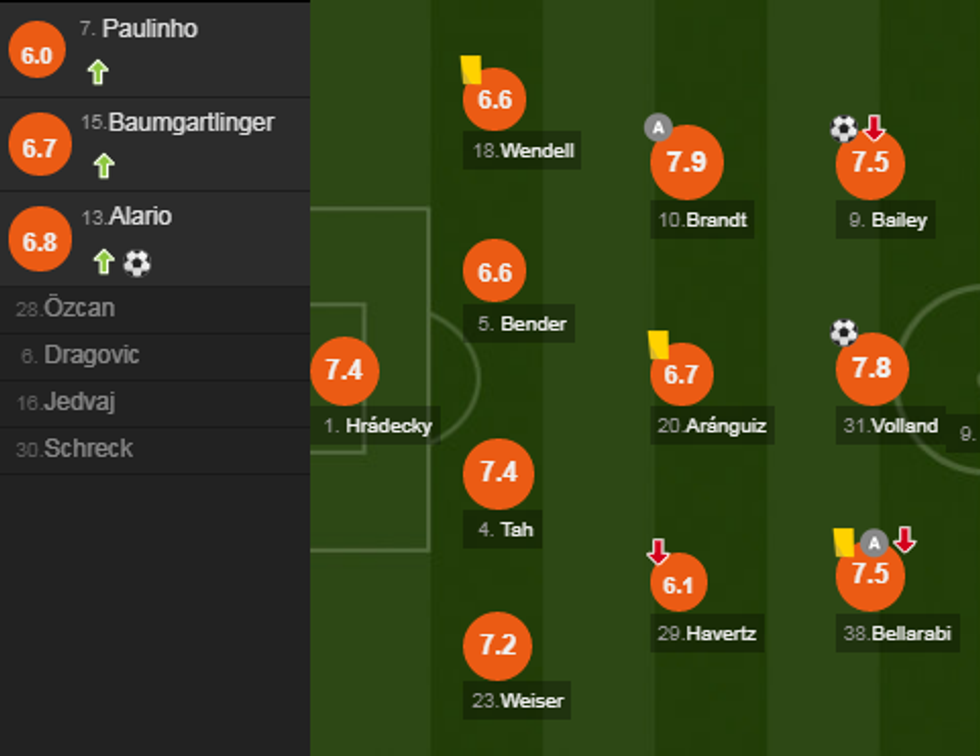Select unused substitute Özcan
980x756 pixels.
pos(79,309)
